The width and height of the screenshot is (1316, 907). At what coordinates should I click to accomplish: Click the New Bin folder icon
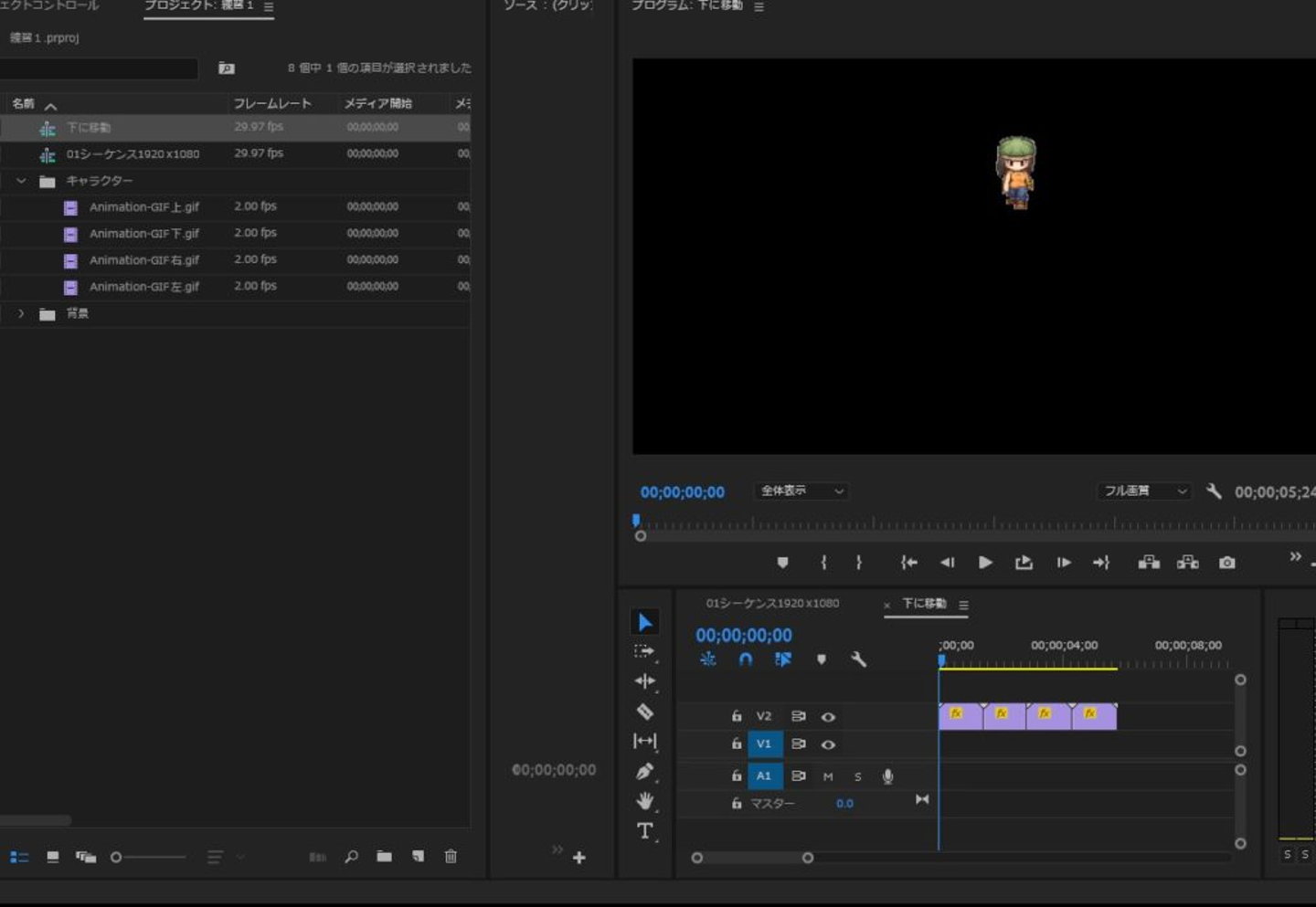pos(385,857)
